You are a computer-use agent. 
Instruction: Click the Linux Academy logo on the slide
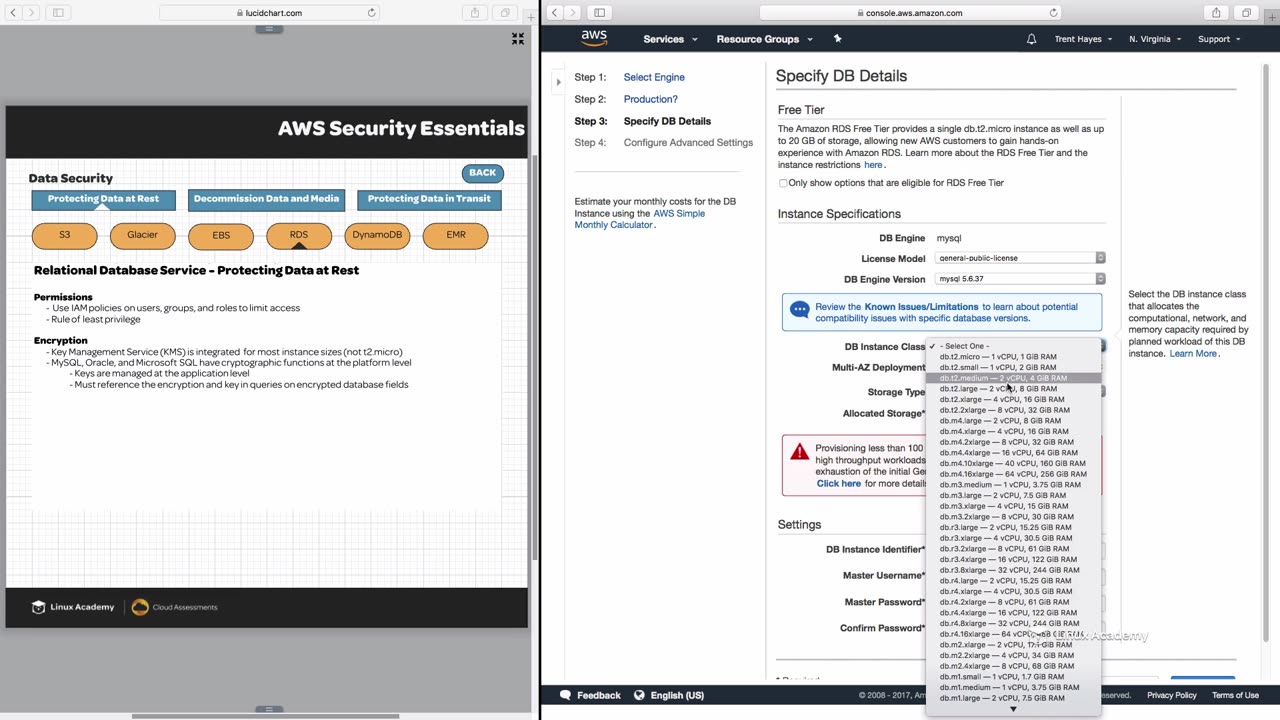pos(73,607)
